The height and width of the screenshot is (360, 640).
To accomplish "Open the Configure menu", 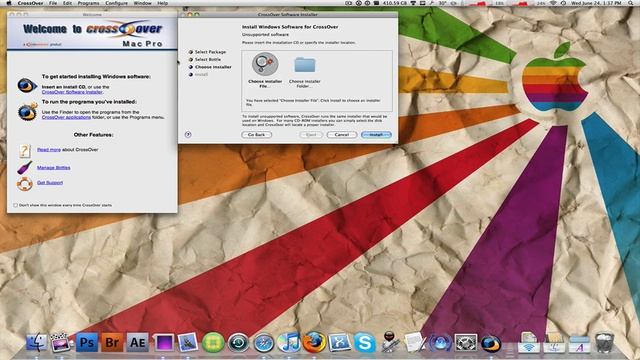I will (x=116, y=3).
